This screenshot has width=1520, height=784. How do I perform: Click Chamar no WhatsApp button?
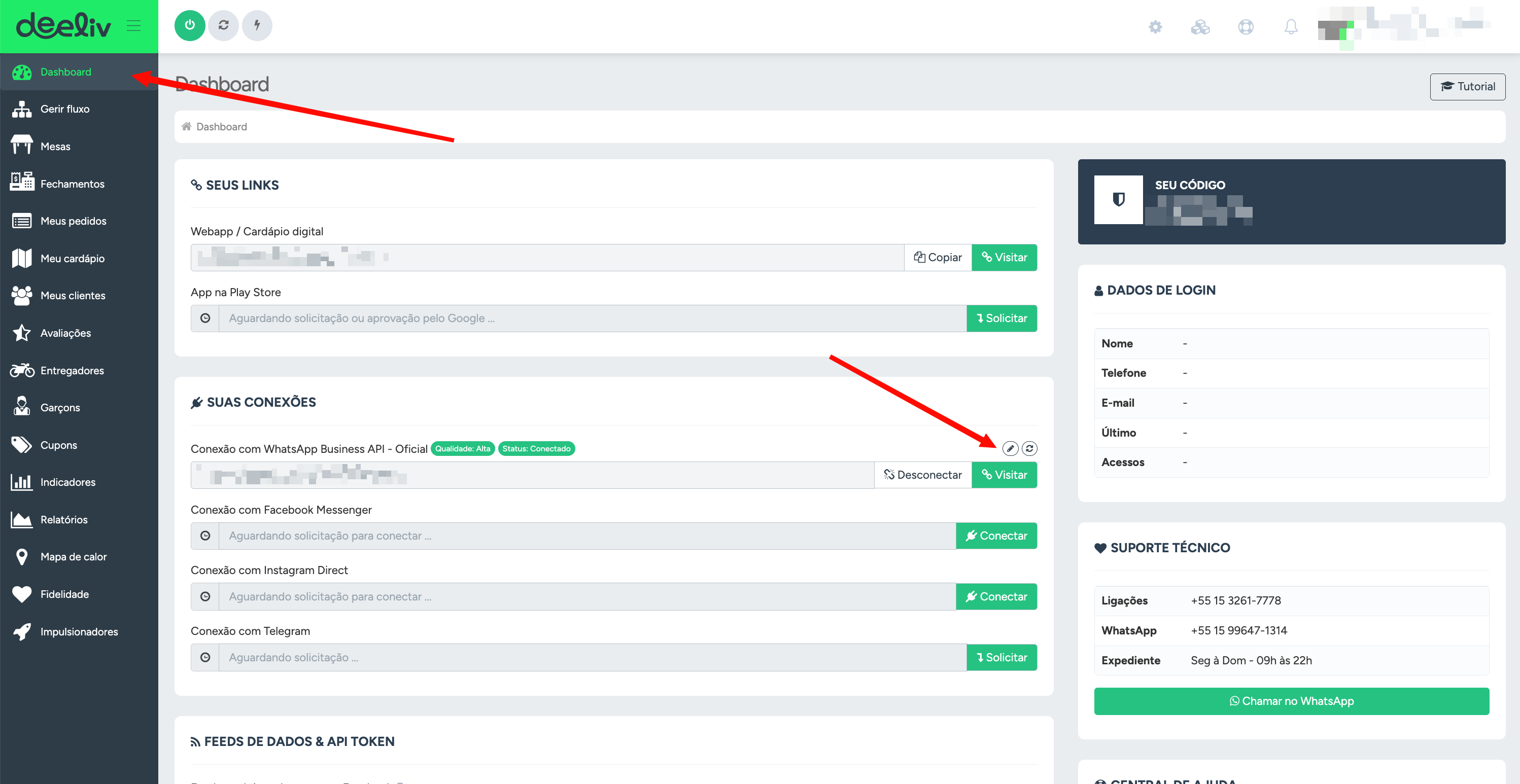click(1291, 701)
